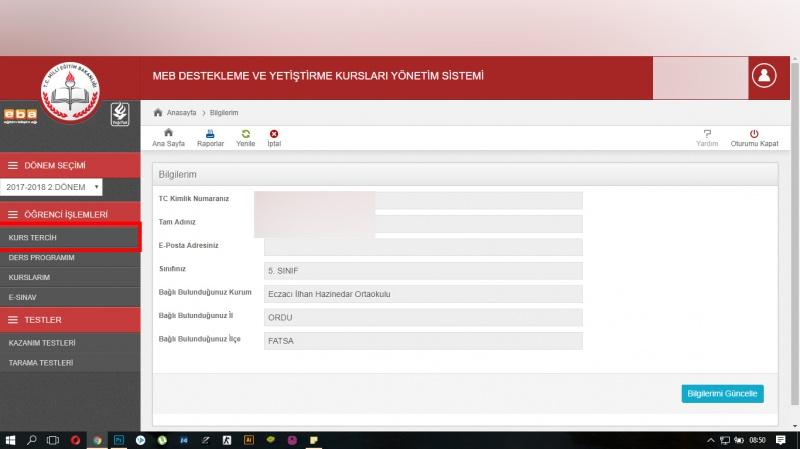Open the Windows Start menu

pos(11,440)
